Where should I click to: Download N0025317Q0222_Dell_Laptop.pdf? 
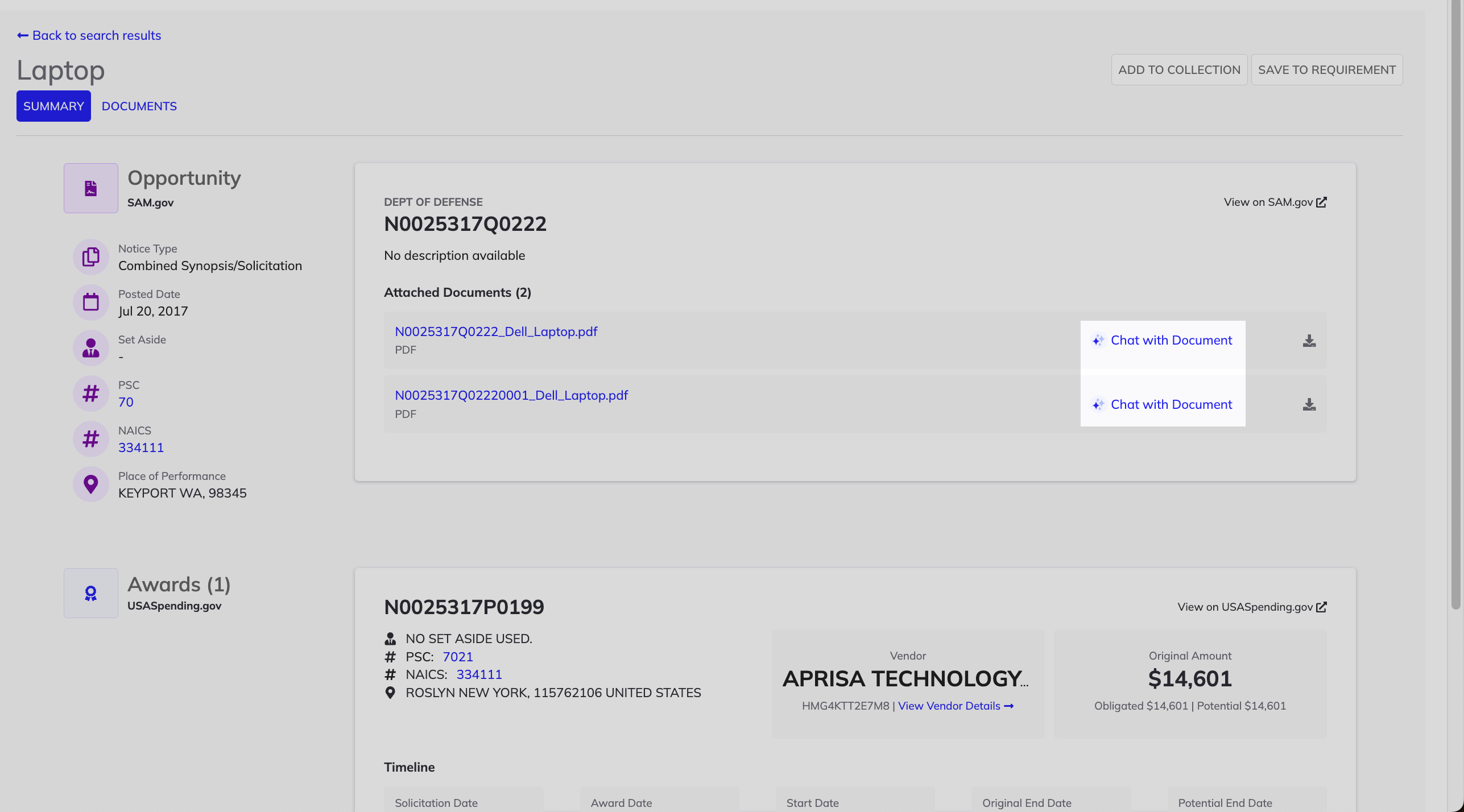point(1309,341)
